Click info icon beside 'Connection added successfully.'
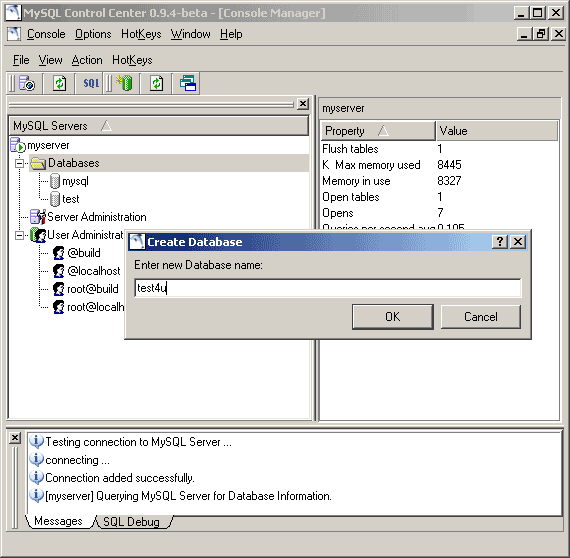This screenshot has height=558, width=570. 36,477
